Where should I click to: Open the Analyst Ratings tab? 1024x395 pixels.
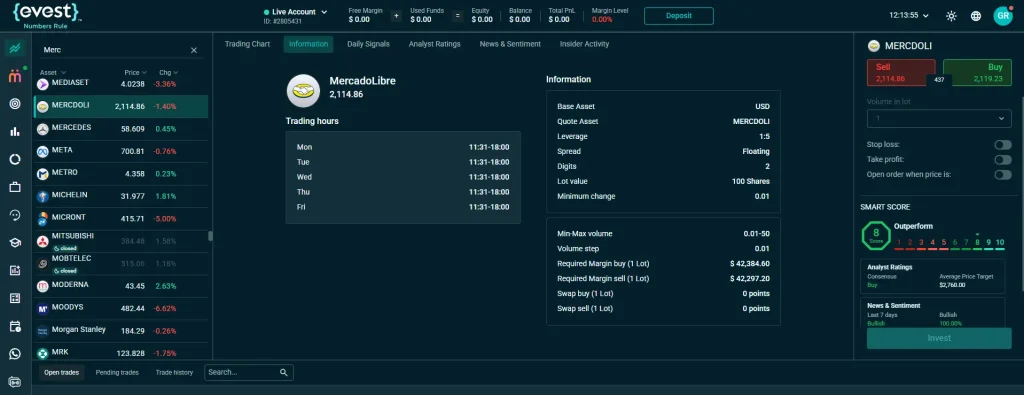point(434,44)
